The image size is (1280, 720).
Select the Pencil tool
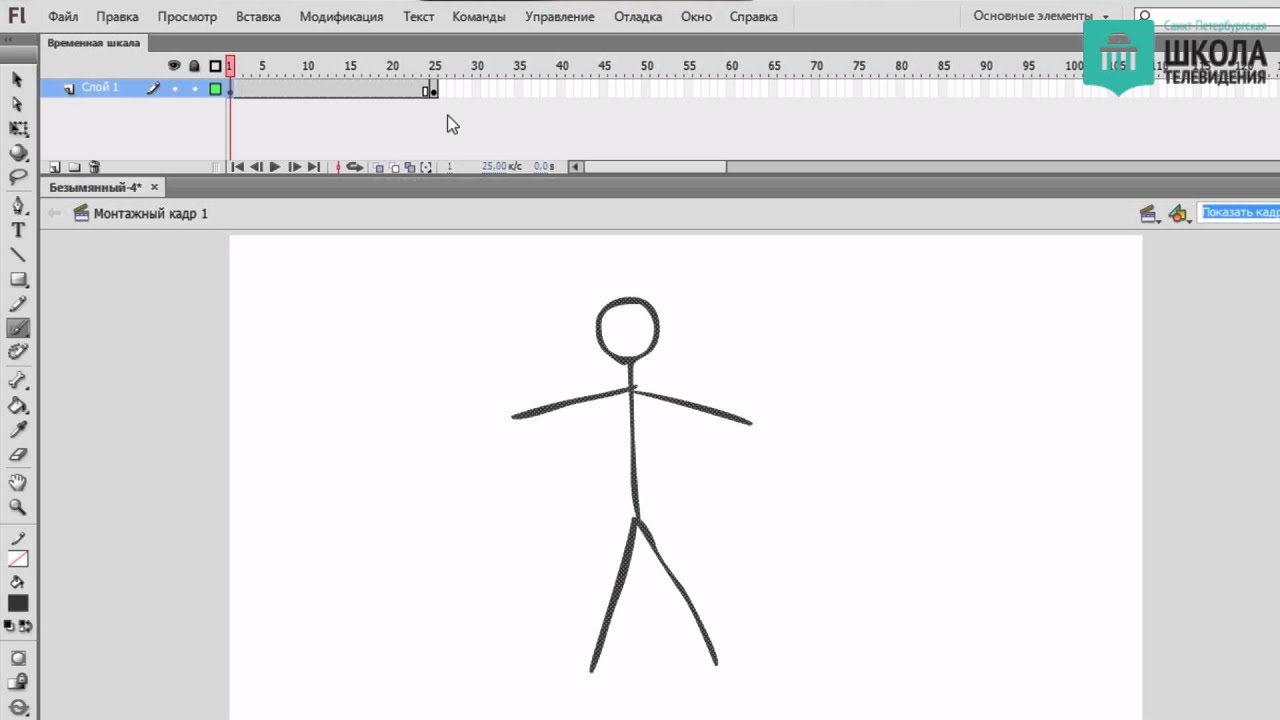(x=18, y=304)
